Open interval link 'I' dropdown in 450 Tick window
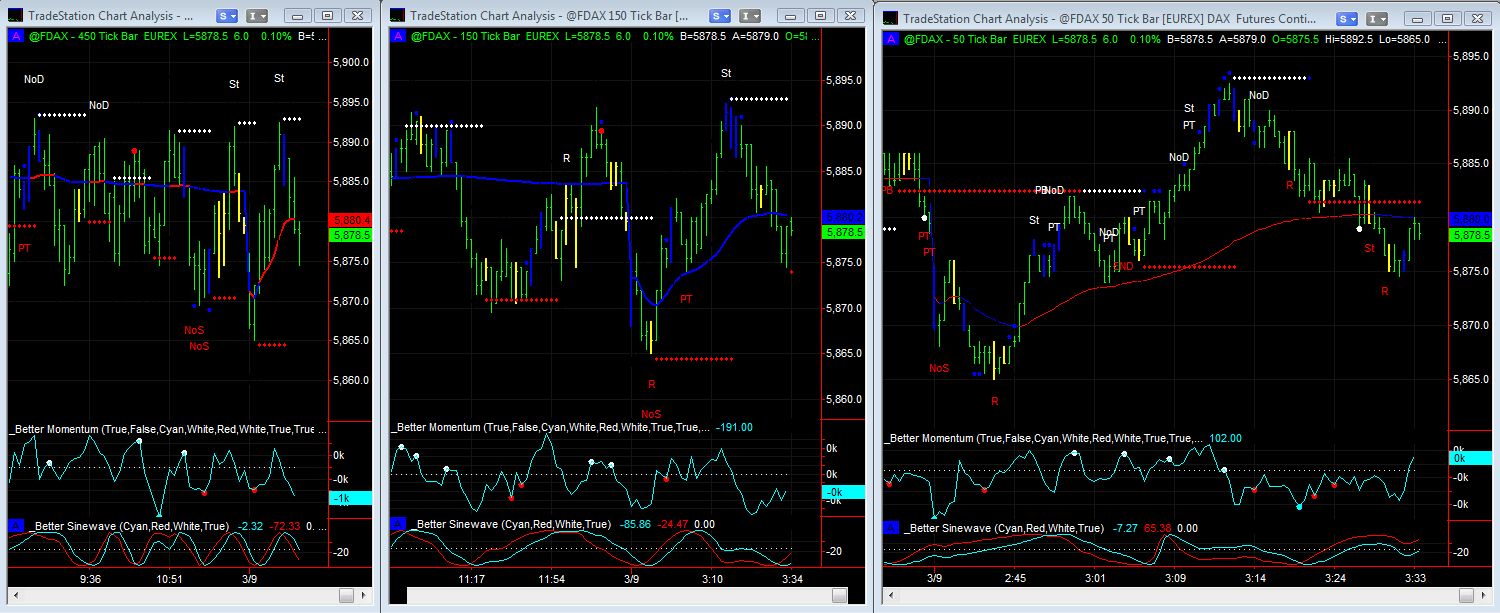This screenshot has height=613, width=1500. 257,16
